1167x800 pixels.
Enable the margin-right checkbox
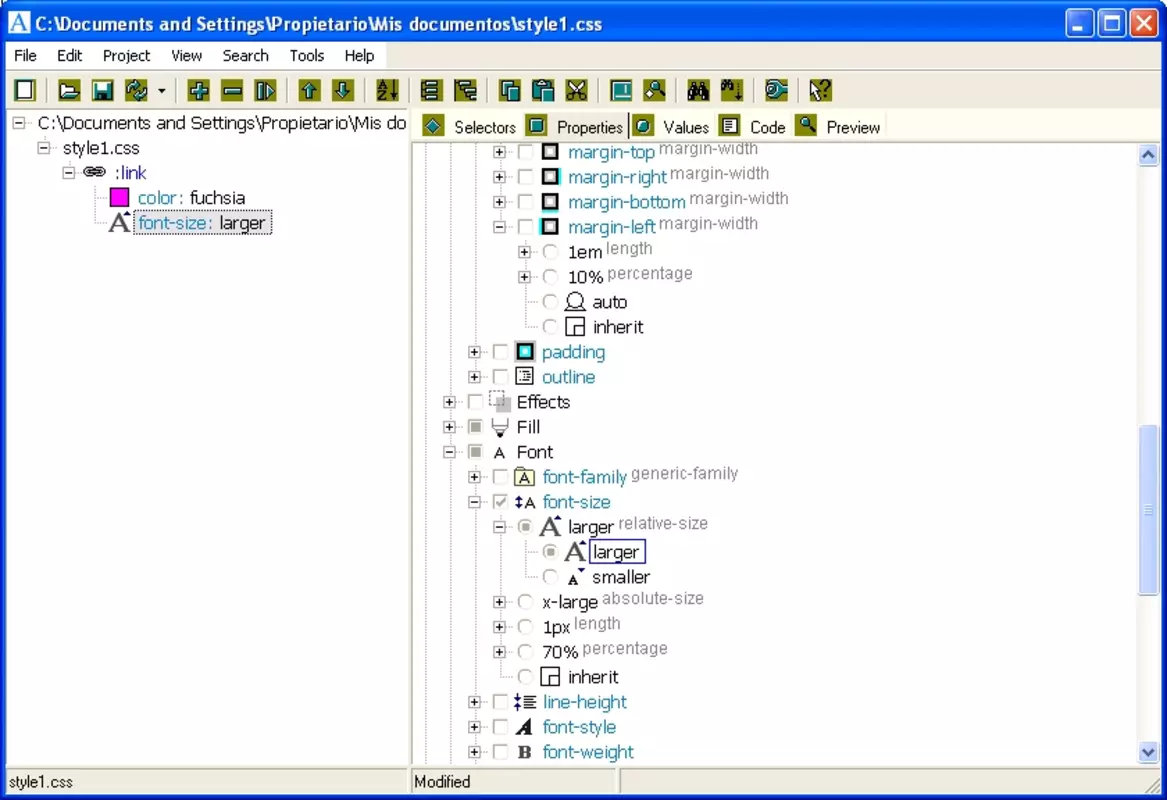[x=525, y=177]
